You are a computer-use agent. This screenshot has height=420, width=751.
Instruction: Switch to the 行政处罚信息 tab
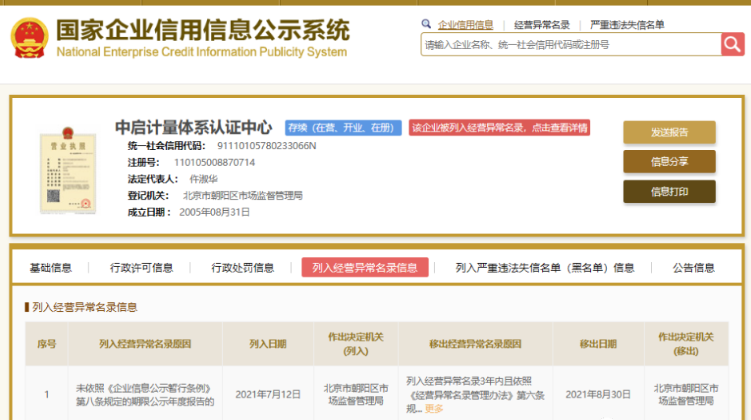click(242, 268)
